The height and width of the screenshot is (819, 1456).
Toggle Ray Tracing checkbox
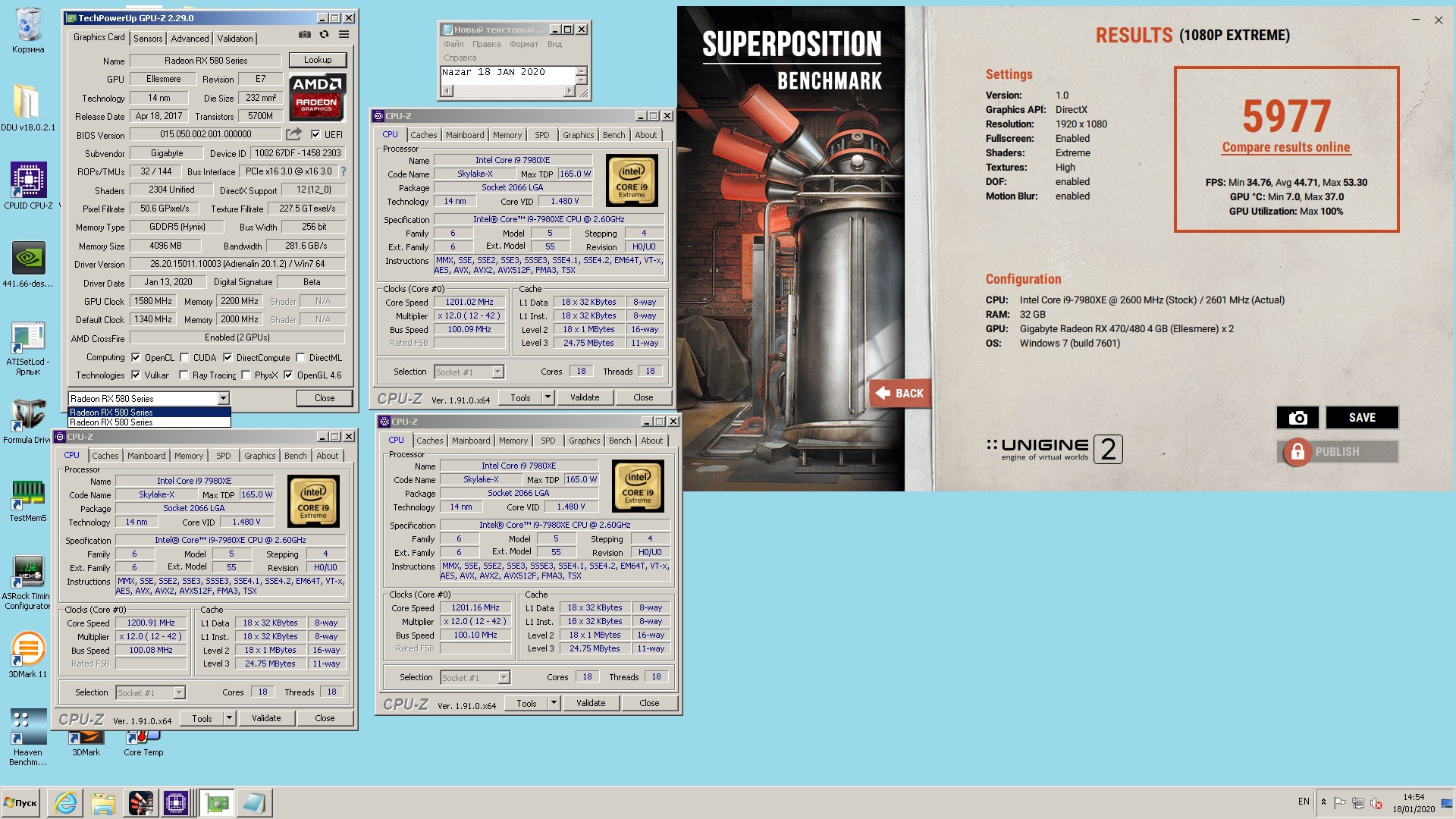(x=184, y=375)
